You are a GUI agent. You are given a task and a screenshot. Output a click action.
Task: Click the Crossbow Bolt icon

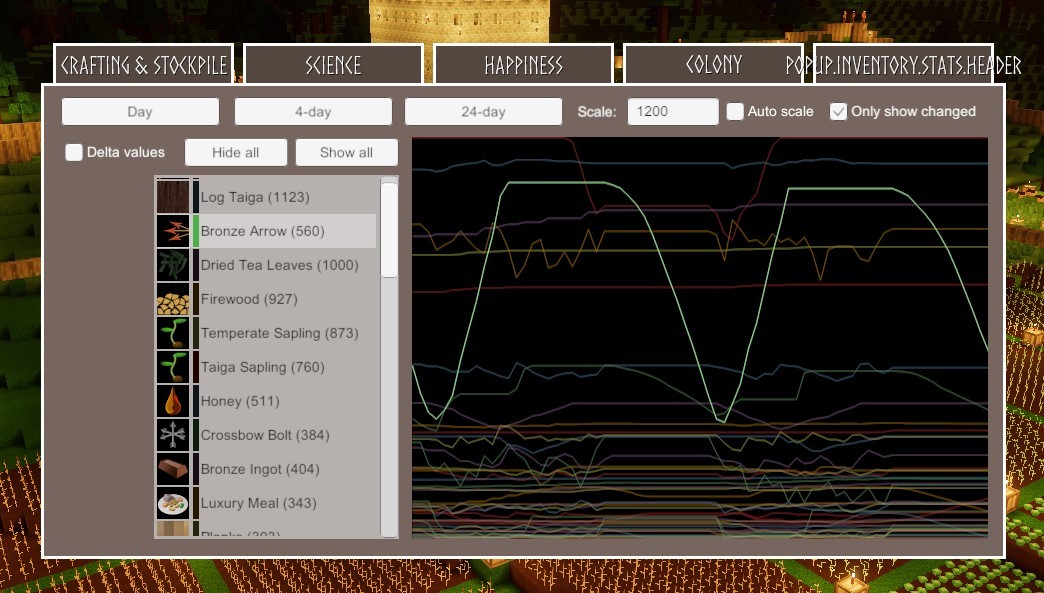tap(173, 435)
